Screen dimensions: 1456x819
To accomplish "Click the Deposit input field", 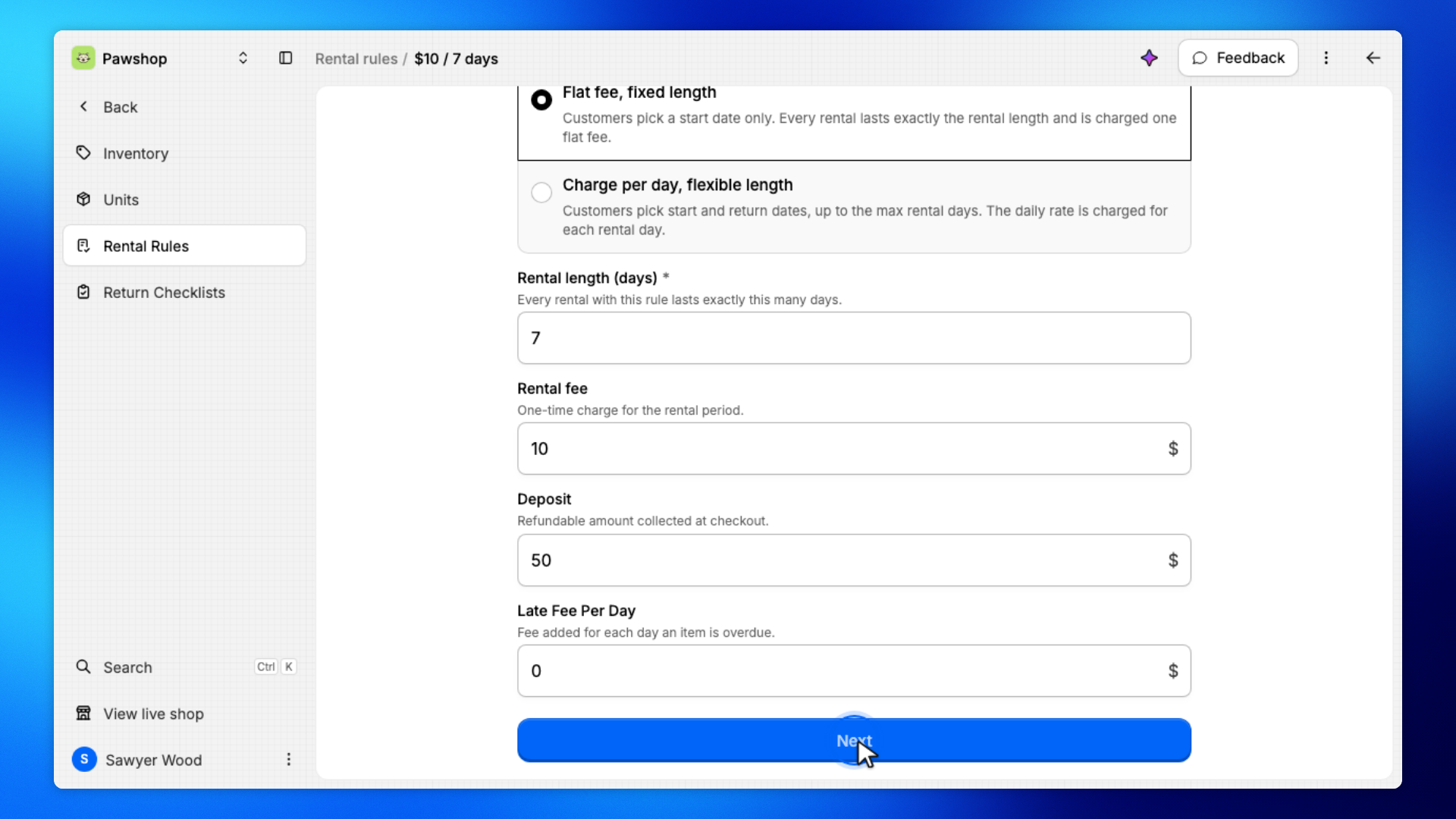I will pyautogui.click(x=854, y=560).
